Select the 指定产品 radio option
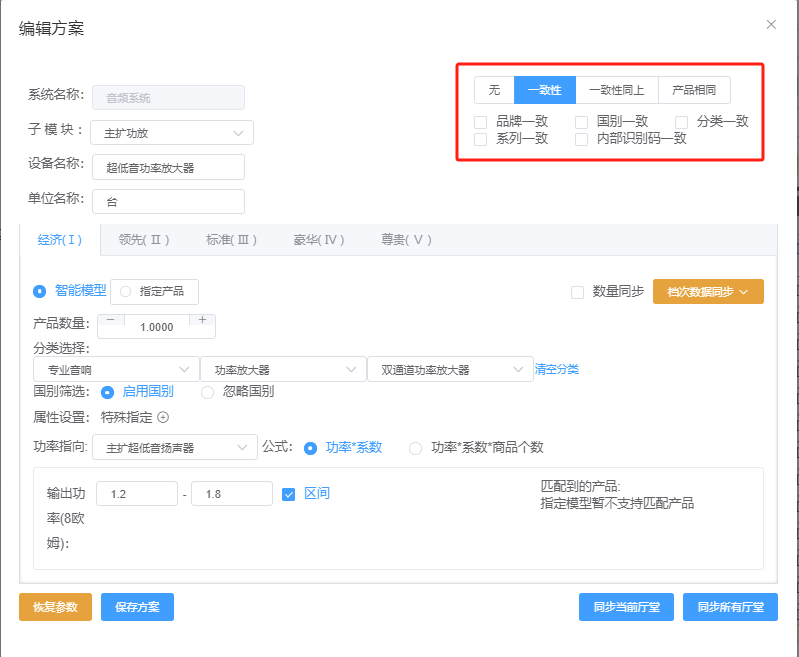Viewport: 799px width, 657px height. click(x=126, y=292)
